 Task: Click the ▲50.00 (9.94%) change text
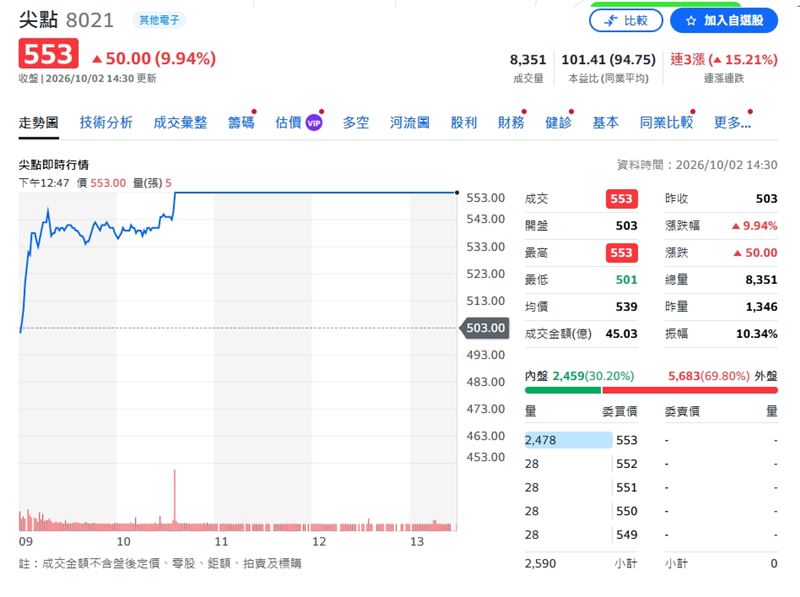coord(154,59)
